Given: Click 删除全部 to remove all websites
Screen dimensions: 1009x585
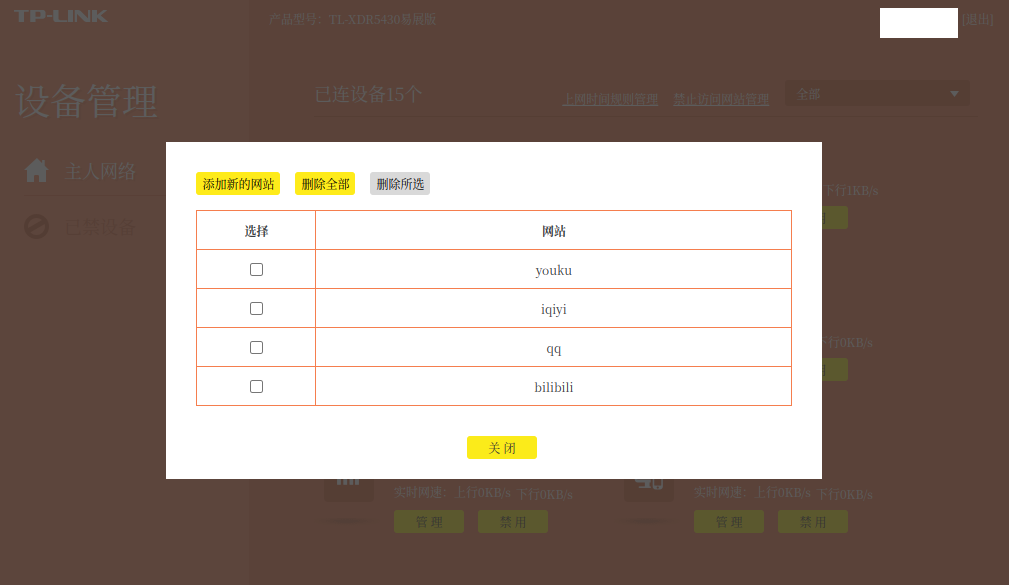Looking at the screenshot, I should 325,184.
